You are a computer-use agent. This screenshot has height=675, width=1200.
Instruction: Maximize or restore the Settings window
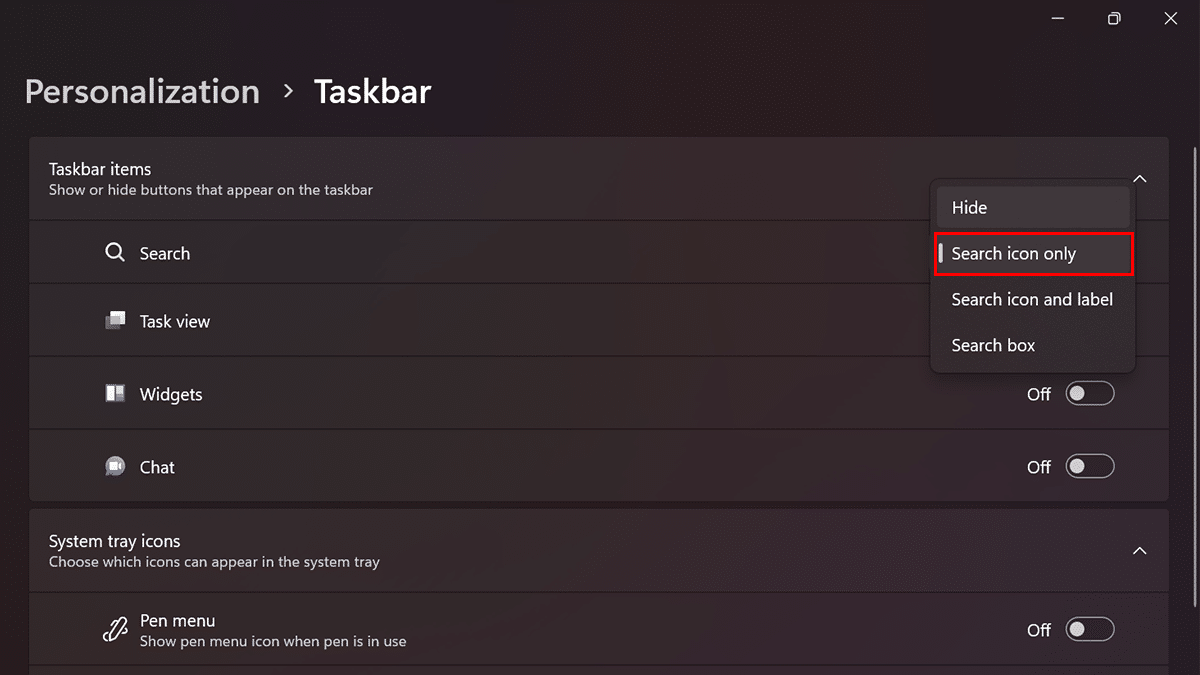(1114, 19)
